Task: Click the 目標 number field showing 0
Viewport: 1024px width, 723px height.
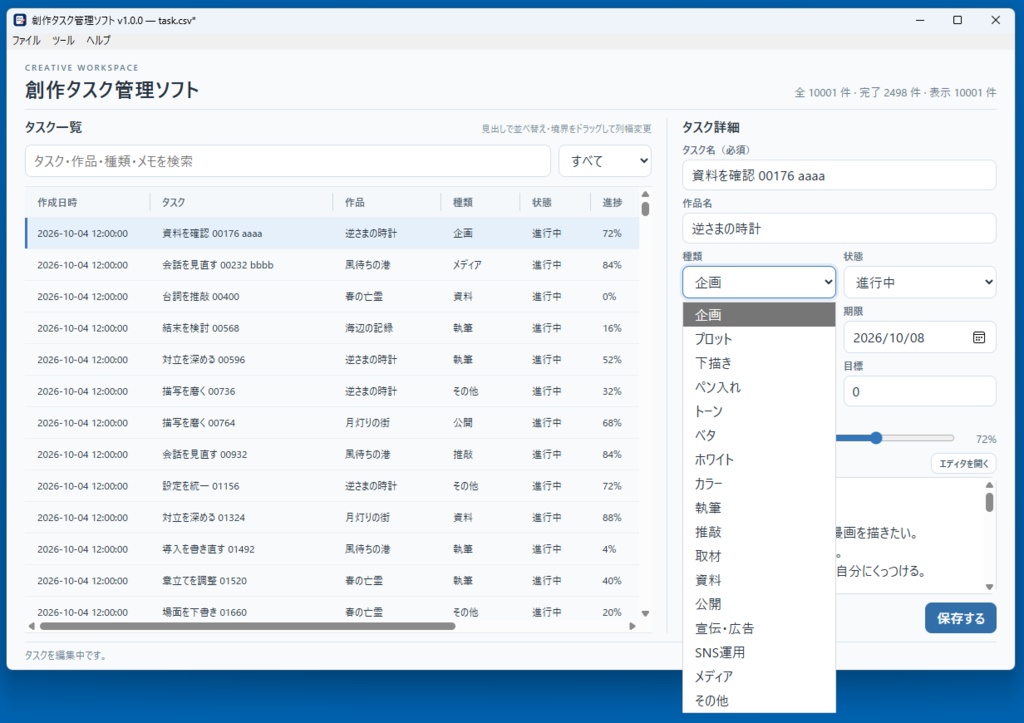Action: [x=920, y=392]
